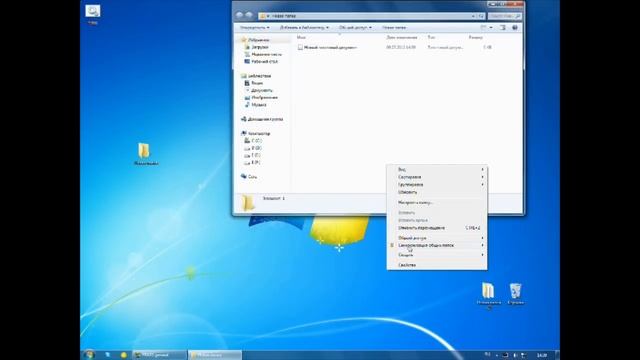640x360 pixels.
Task: Toggle the preview pane icon
Action: [503, 27]
